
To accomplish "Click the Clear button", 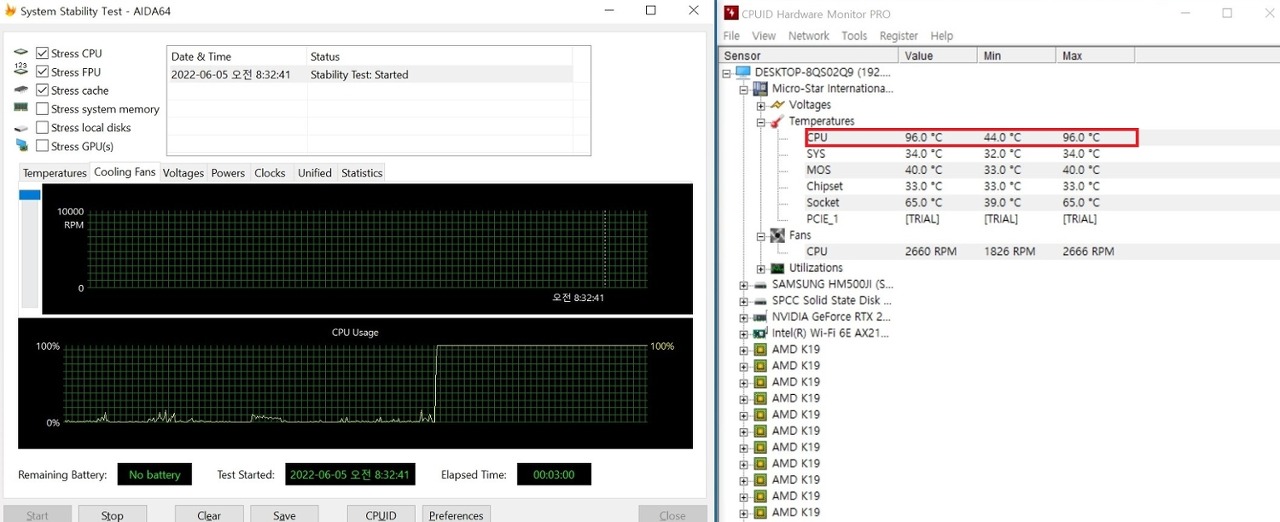I will 209,515.
